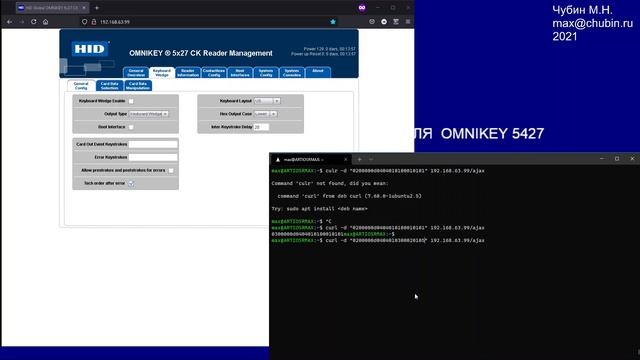This screenshot has width=640, height=360.
Task: Click the Card Out Event Keystrokes field
Action: 153,144
